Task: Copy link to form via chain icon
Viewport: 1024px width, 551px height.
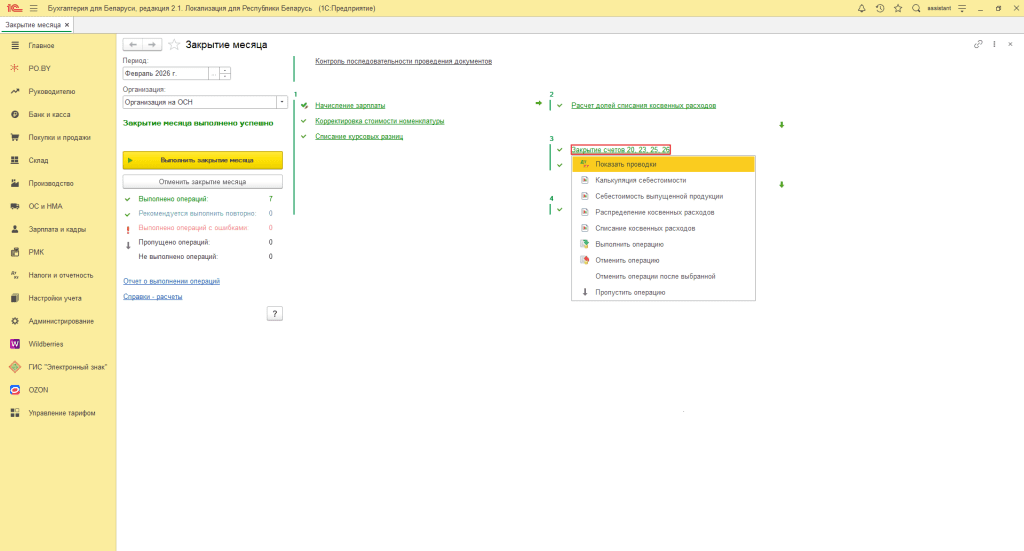Action: 978,45
